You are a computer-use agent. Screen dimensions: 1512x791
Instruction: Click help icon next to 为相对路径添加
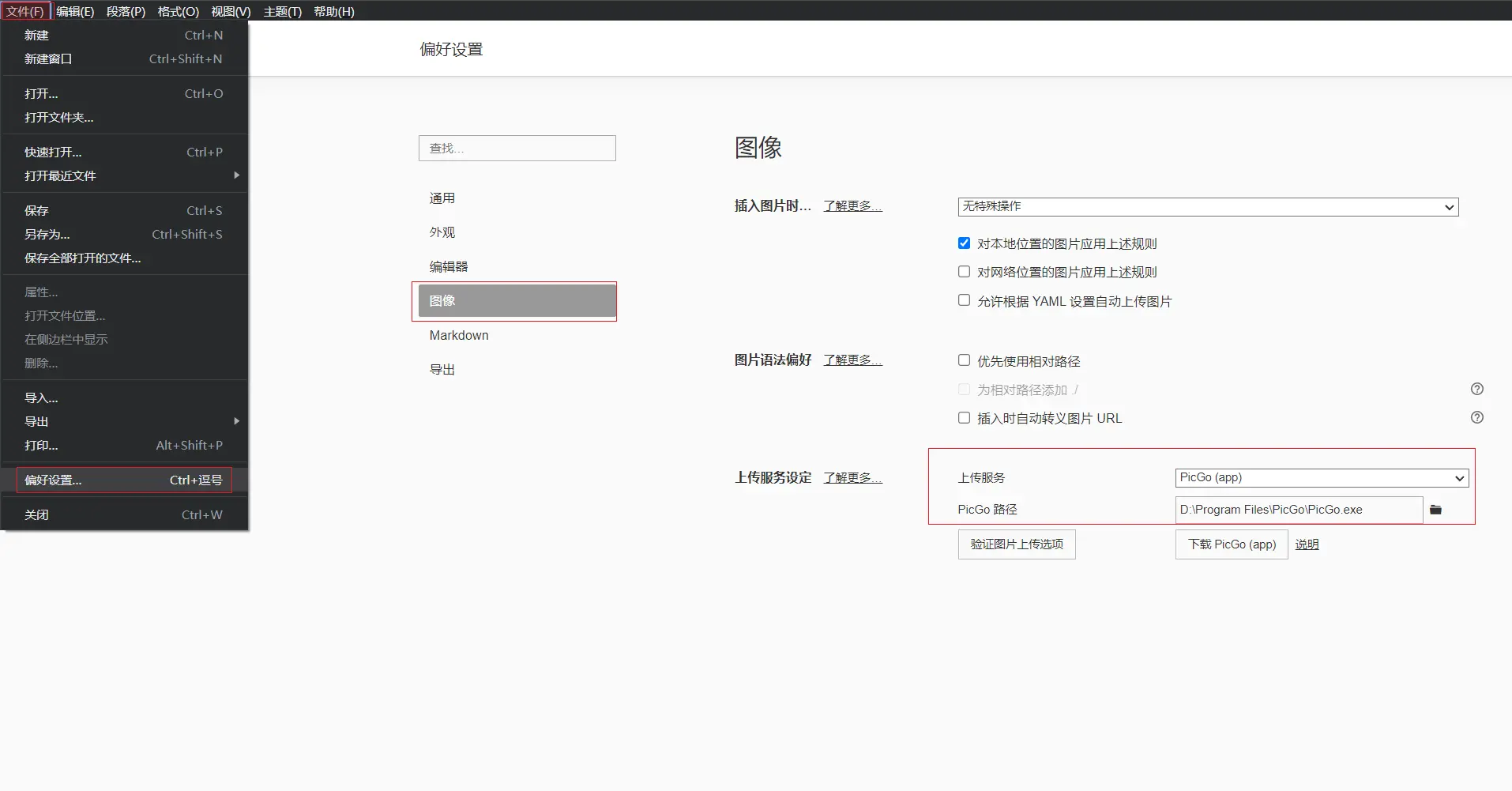coord(1476,389)
